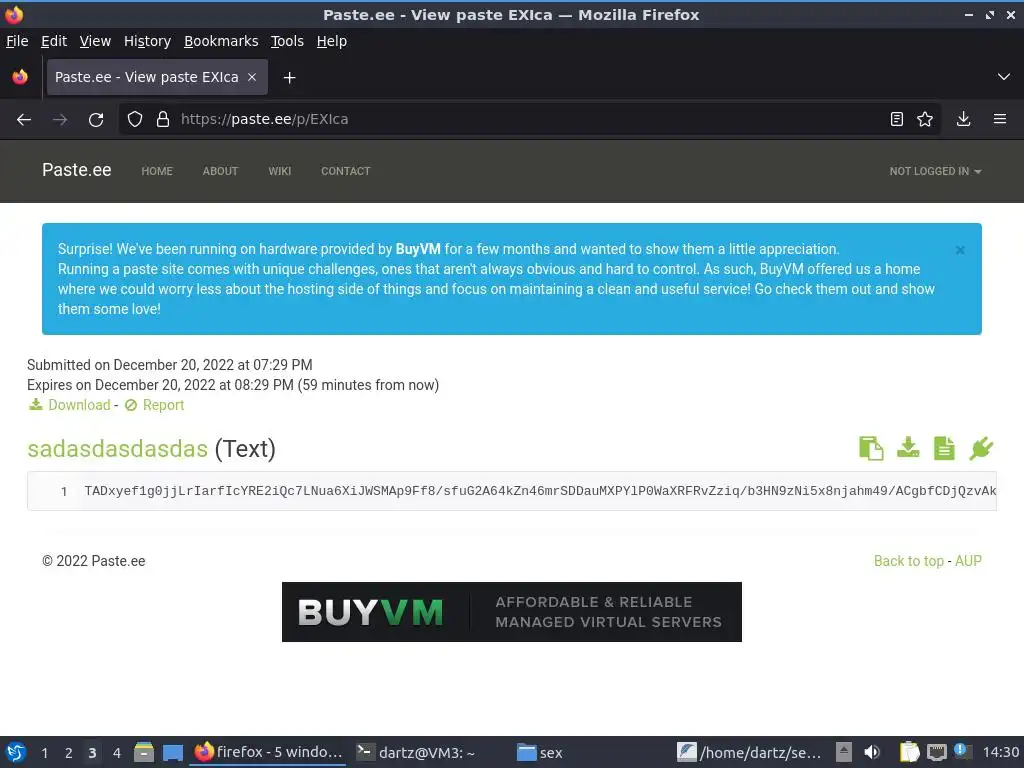Open the taskbar start menu icon
The width and height of the screenshot is (1024, 768).
pos(16,752)
